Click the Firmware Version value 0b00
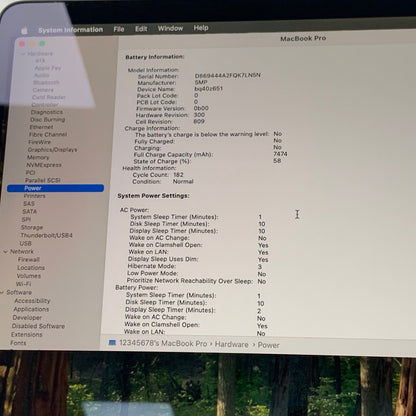 click(201, 108)
